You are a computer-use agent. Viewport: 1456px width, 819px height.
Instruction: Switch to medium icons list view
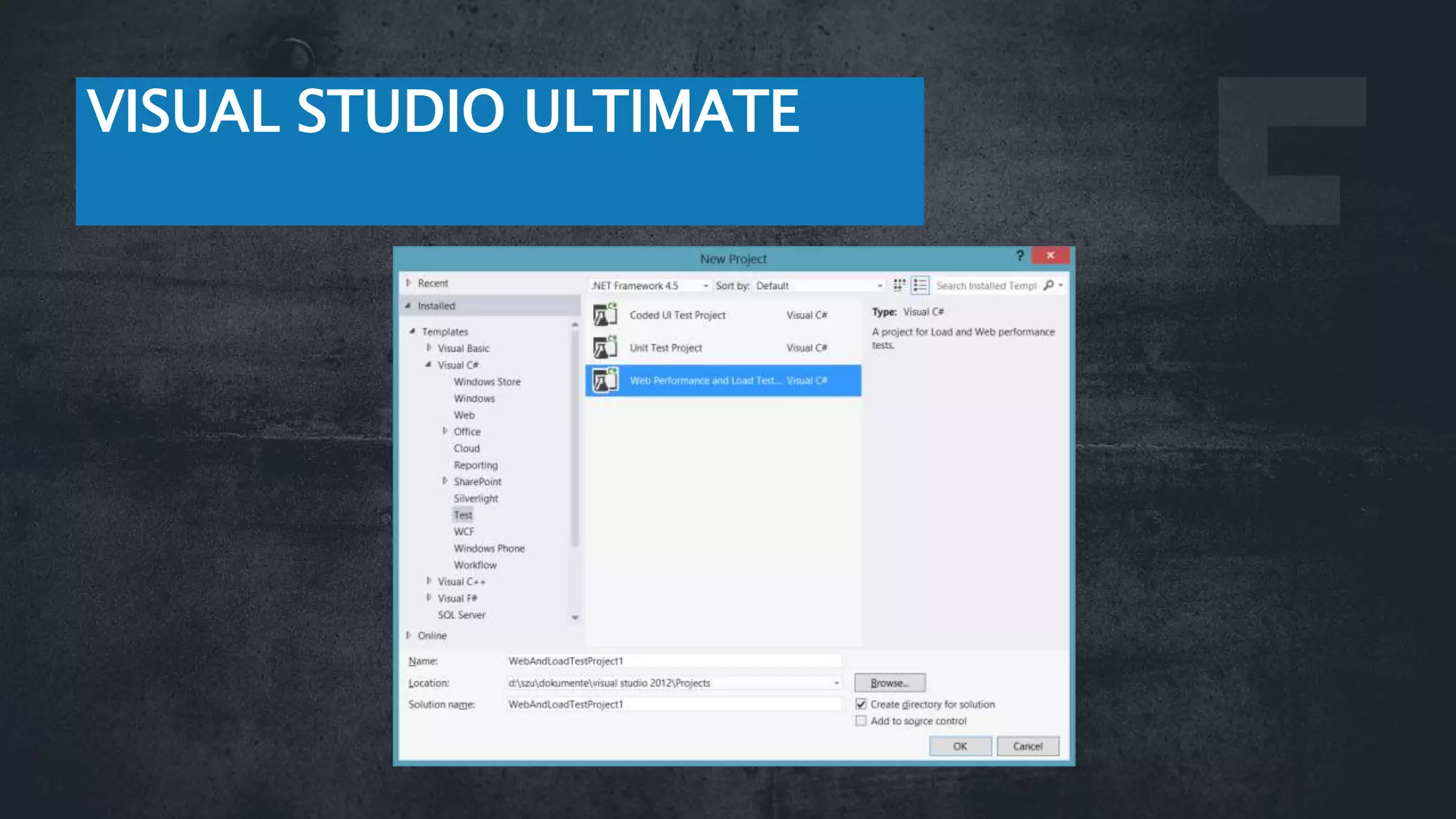coord(920,285)
